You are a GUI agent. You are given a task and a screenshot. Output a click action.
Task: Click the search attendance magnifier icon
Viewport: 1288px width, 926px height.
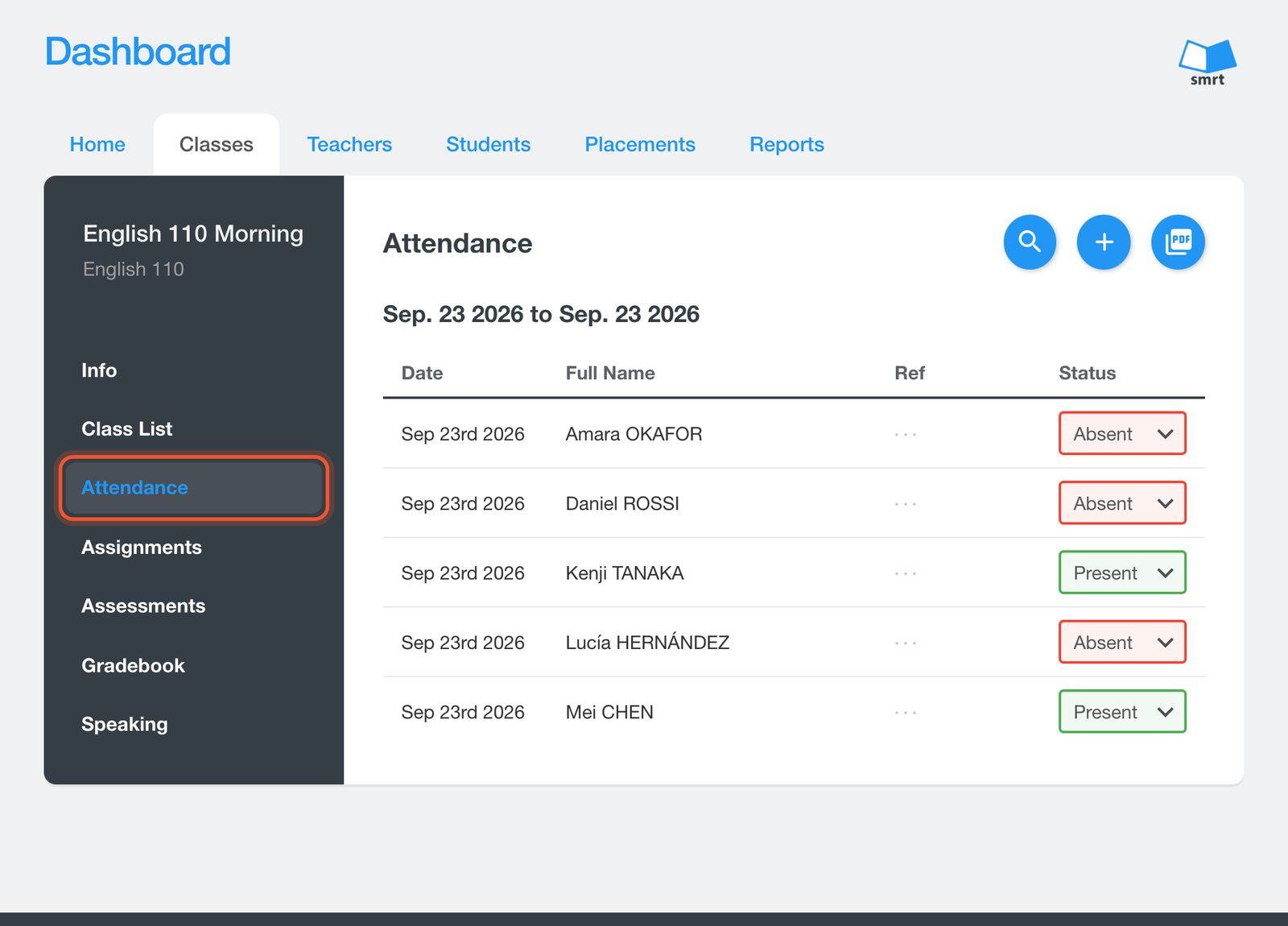click(x=1030, y=242)
